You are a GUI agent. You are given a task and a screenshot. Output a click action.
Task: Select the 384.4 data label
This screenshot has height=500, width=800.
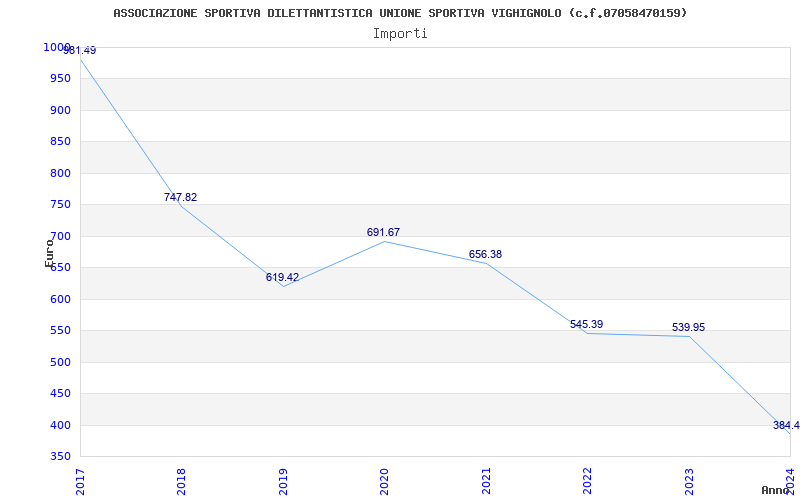[786, 426]
